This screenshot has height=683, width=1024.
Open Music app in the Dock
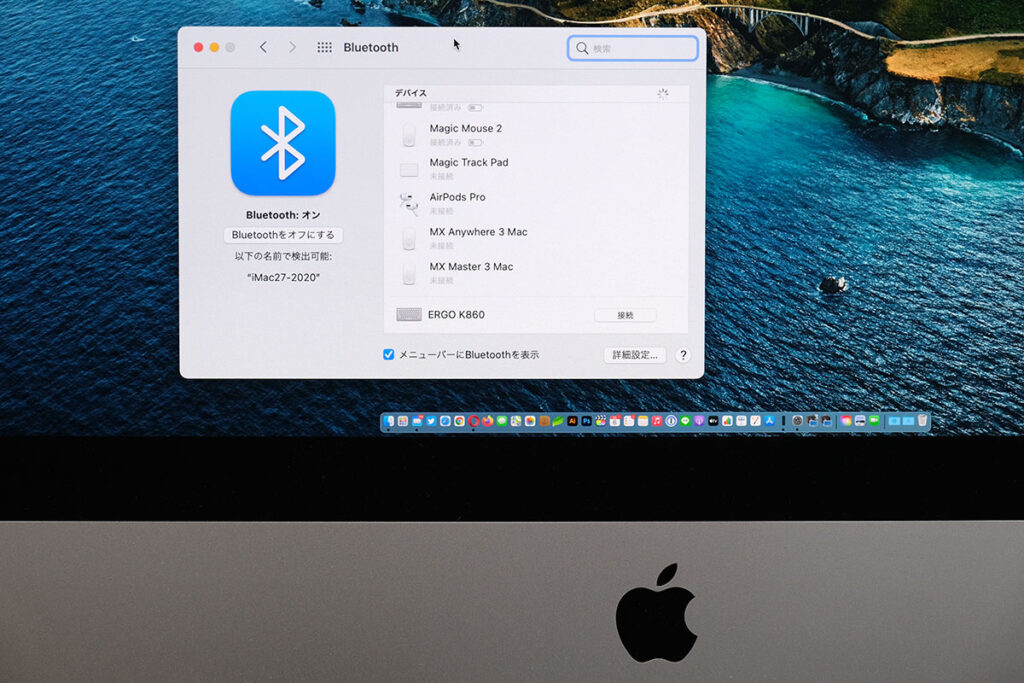tap(658, 421)
